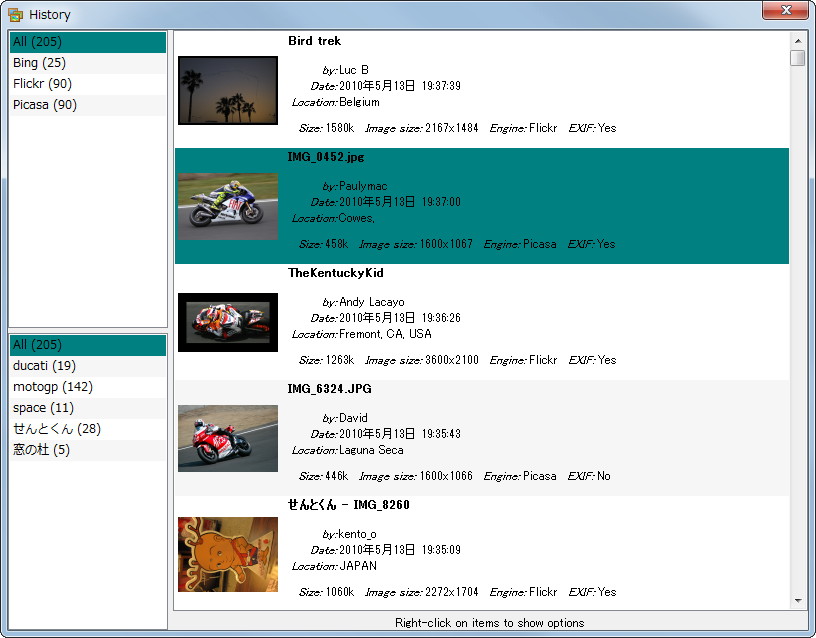
Task: Click author name Paulymac
Action: click(363, 186)
